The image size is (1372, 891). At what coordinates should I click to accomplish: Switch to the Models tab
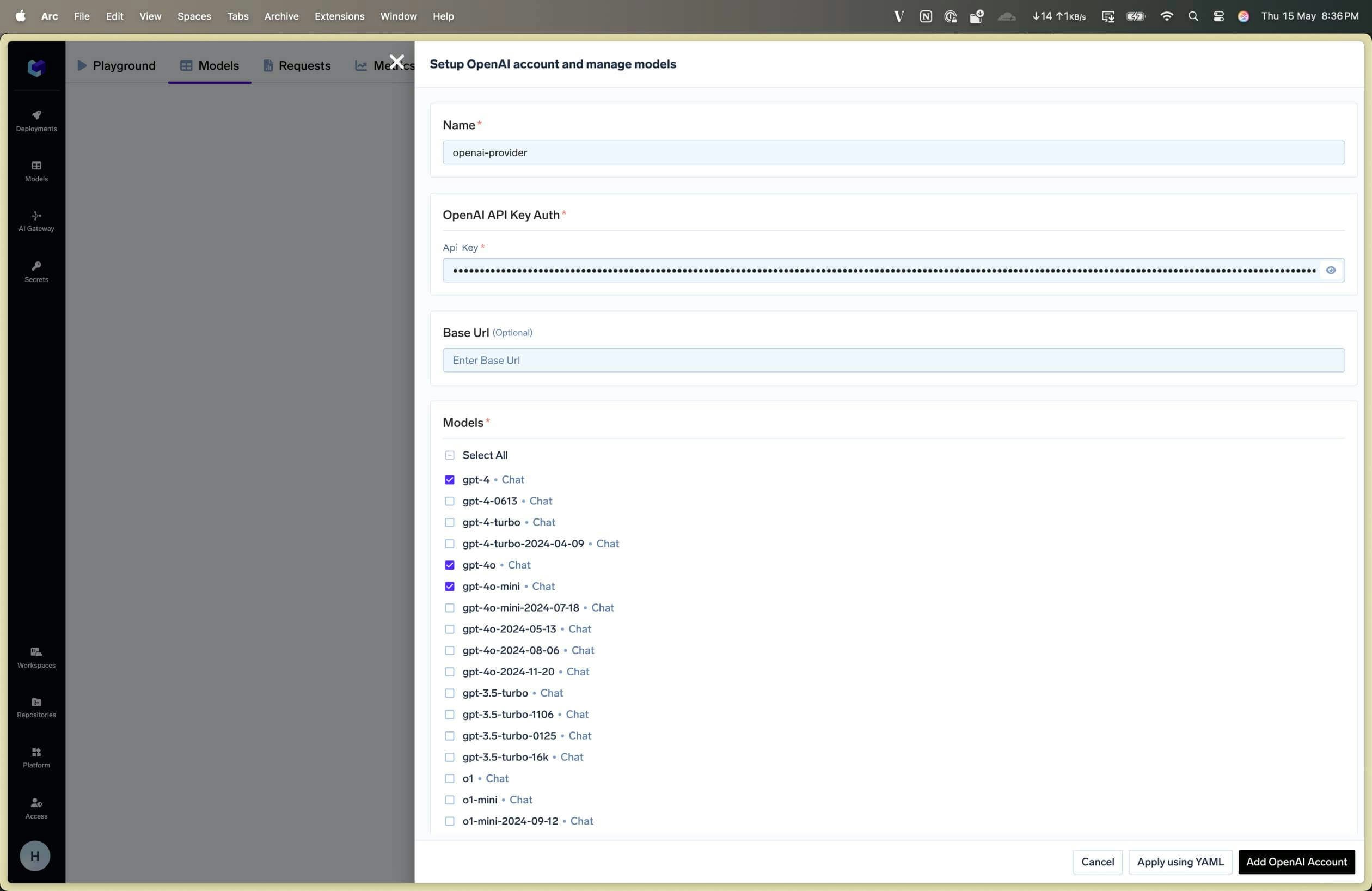210,66
